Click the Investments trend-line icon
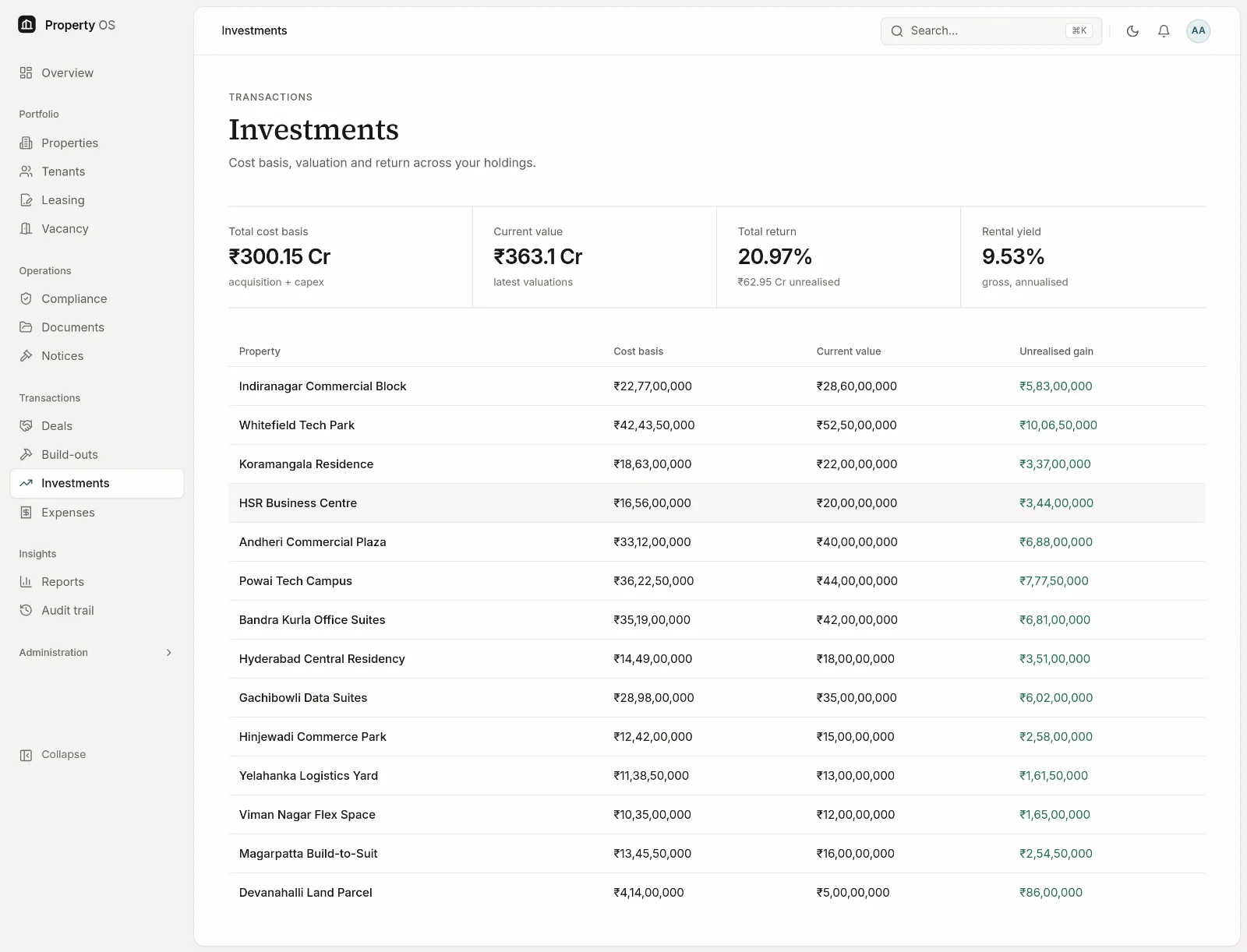1247x952 pixels. pyautogui.click(x=26, y=483)
